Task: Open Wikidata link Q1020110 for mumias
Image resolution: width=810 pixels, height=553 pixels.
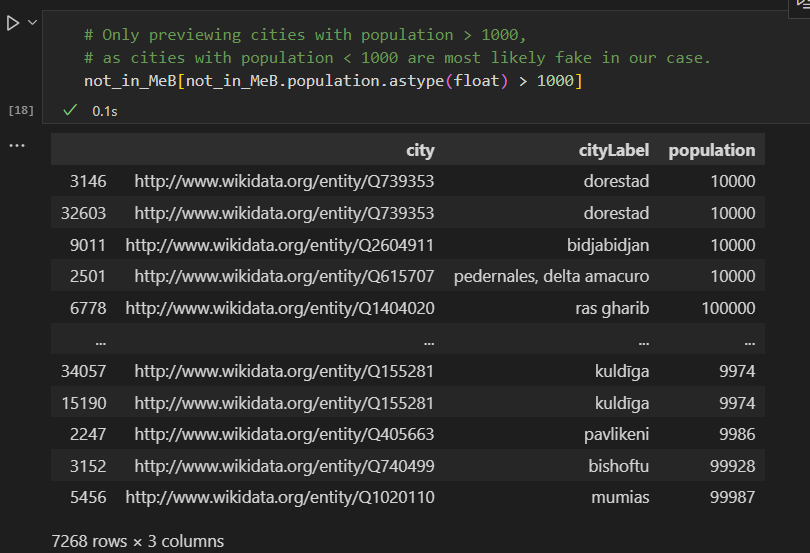Action: click(279, 498)
